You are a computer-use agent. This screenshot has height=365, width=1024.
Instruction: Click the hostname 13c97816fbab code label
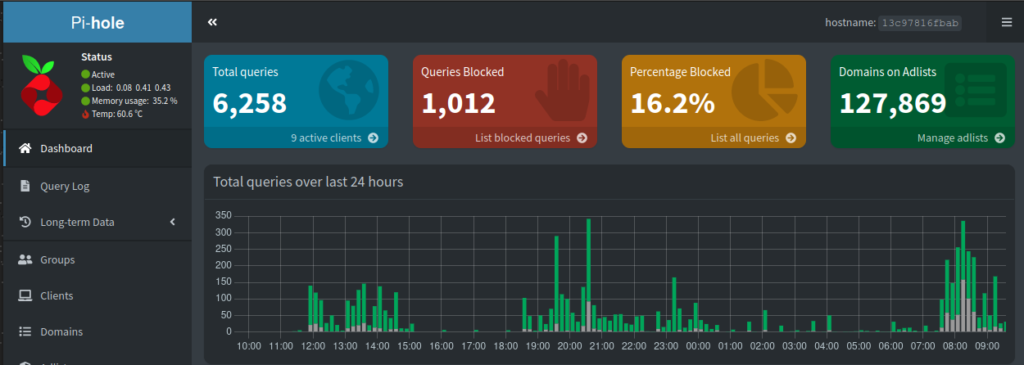[920, 23]
